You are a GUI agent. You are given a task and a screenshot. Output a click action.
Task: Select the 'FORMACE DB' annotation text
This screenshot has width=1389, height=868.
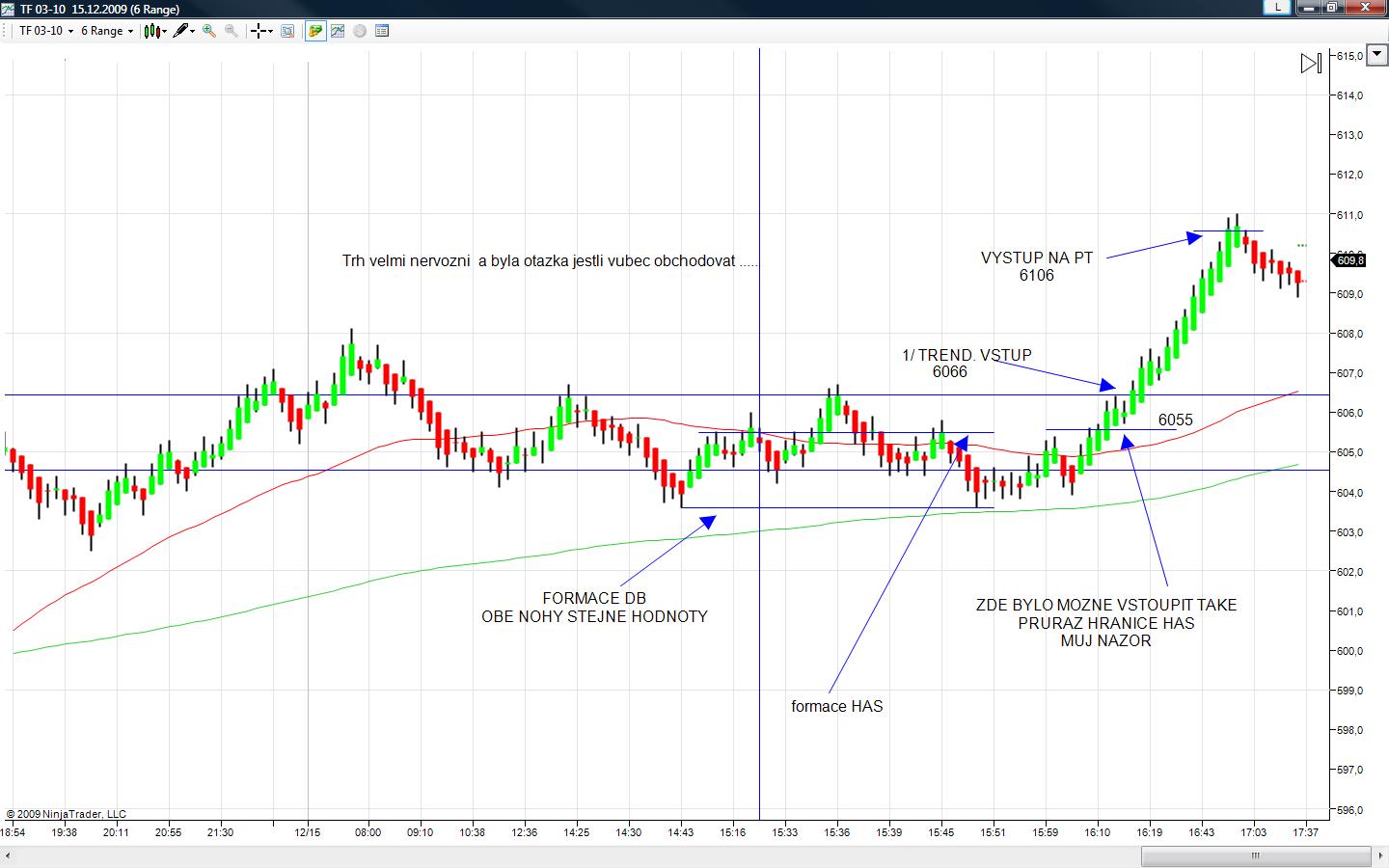[x=594, y=598]
